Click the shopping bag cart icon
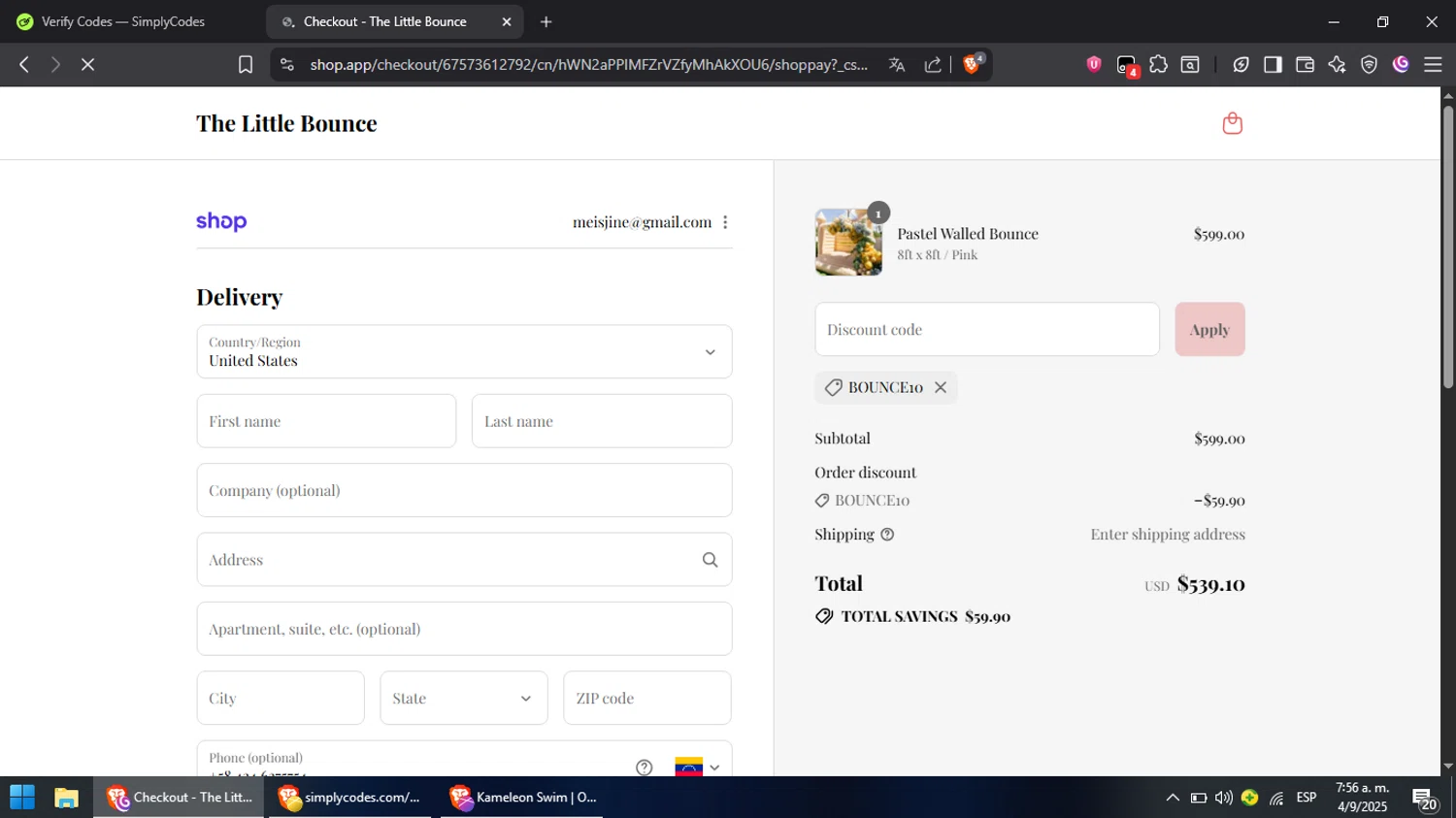Screen dimensions: 1456x818 pyautogui.click(x=1233, y=123)
